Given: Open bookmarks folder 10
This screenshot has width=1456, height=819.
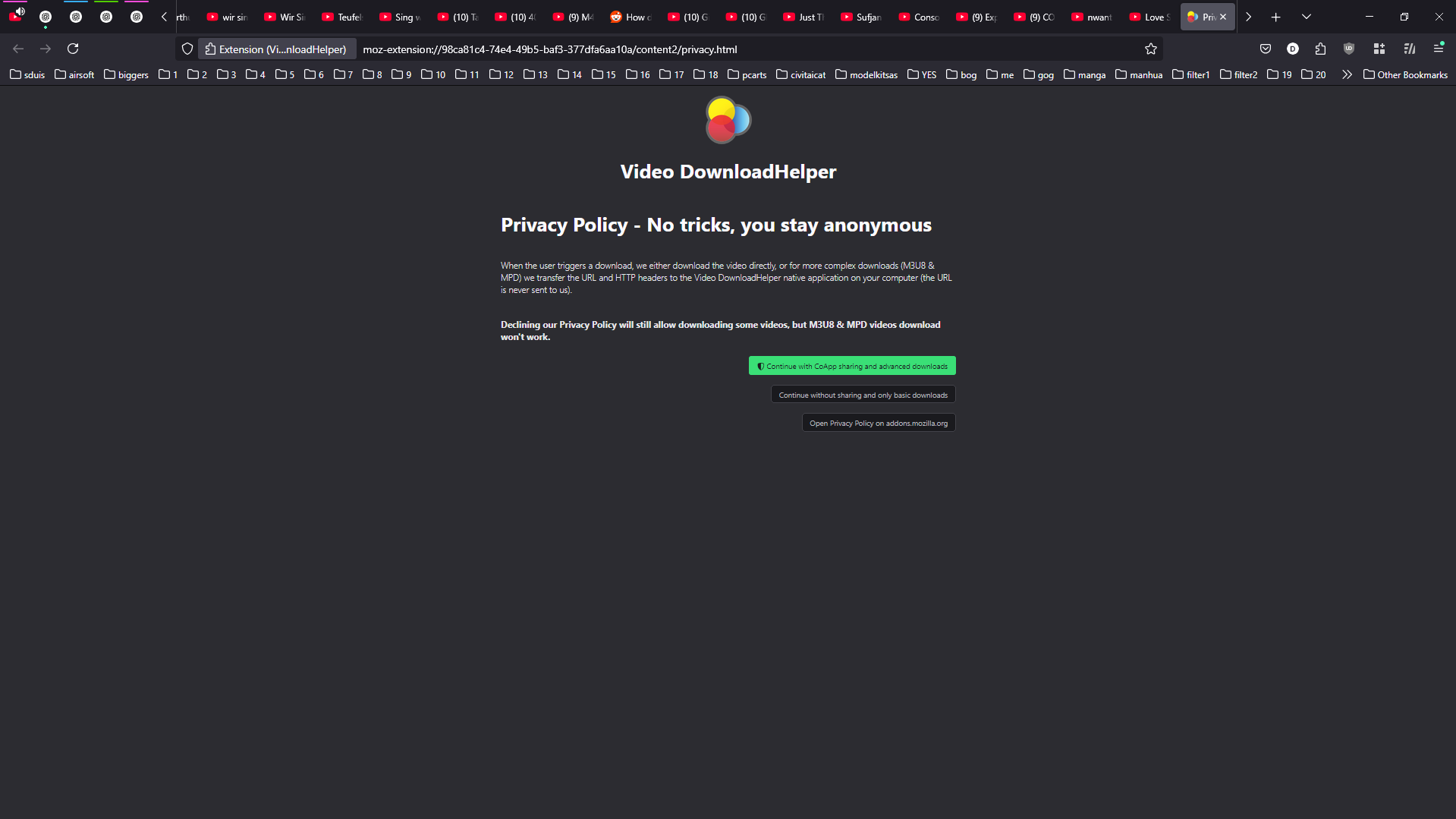Looking at the screenshot, I should (433, 74).
